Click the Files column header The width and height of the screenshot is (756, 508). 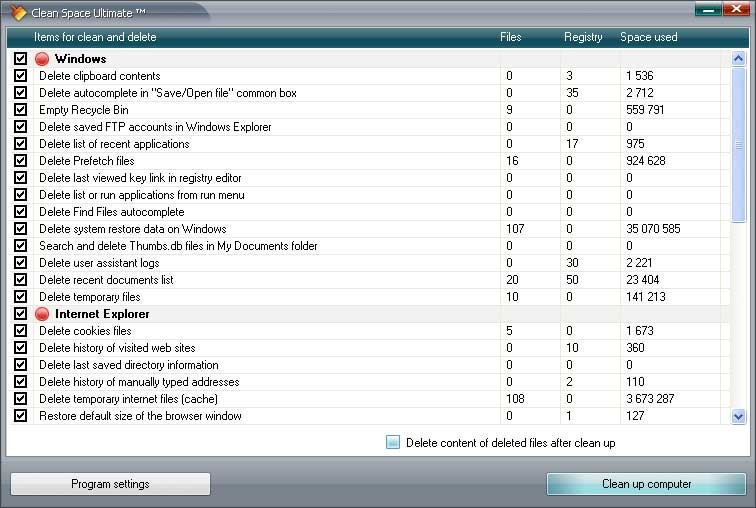pos(511,37)
